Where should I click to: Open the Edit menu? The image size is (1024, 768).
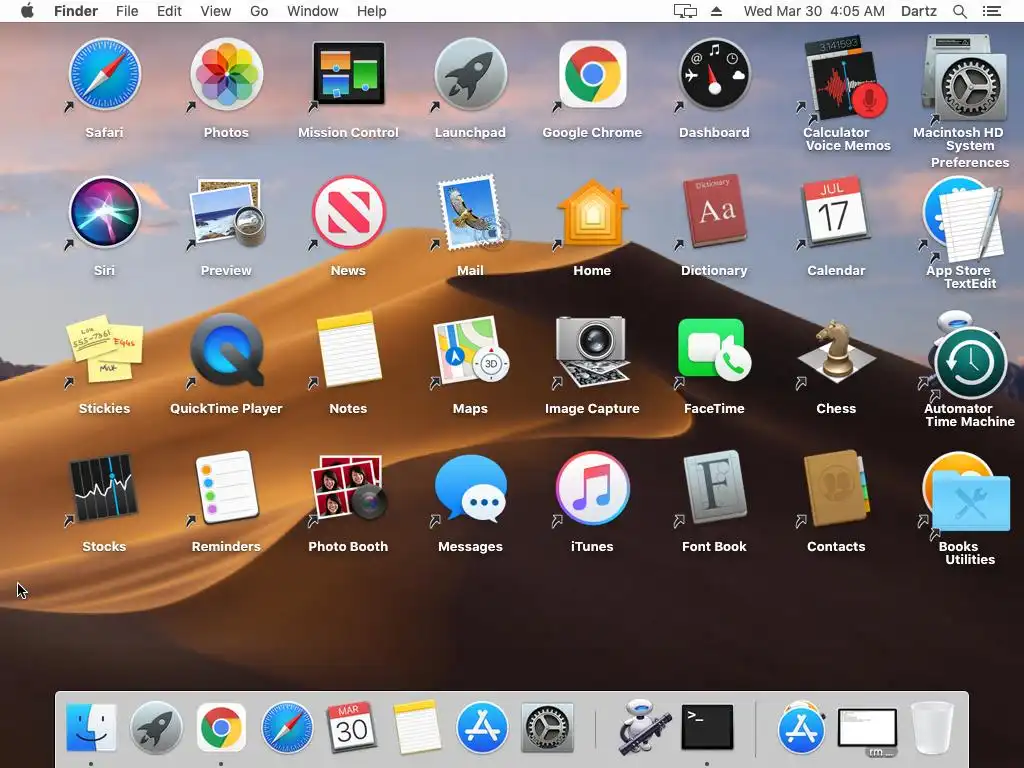tap(169, 11)
